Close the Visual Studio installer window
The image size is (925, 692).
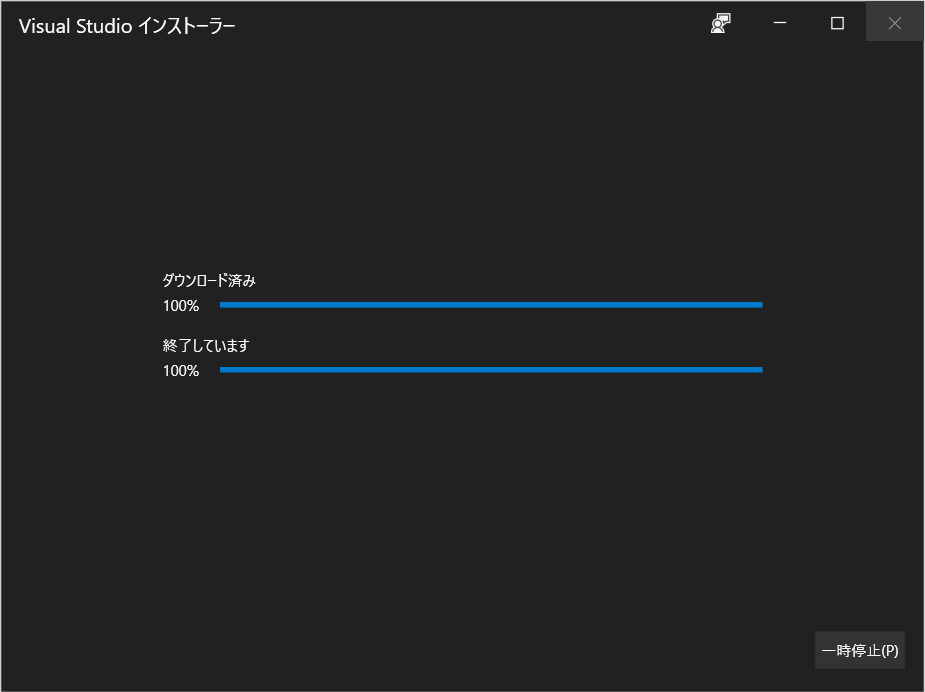click(894, 22)
